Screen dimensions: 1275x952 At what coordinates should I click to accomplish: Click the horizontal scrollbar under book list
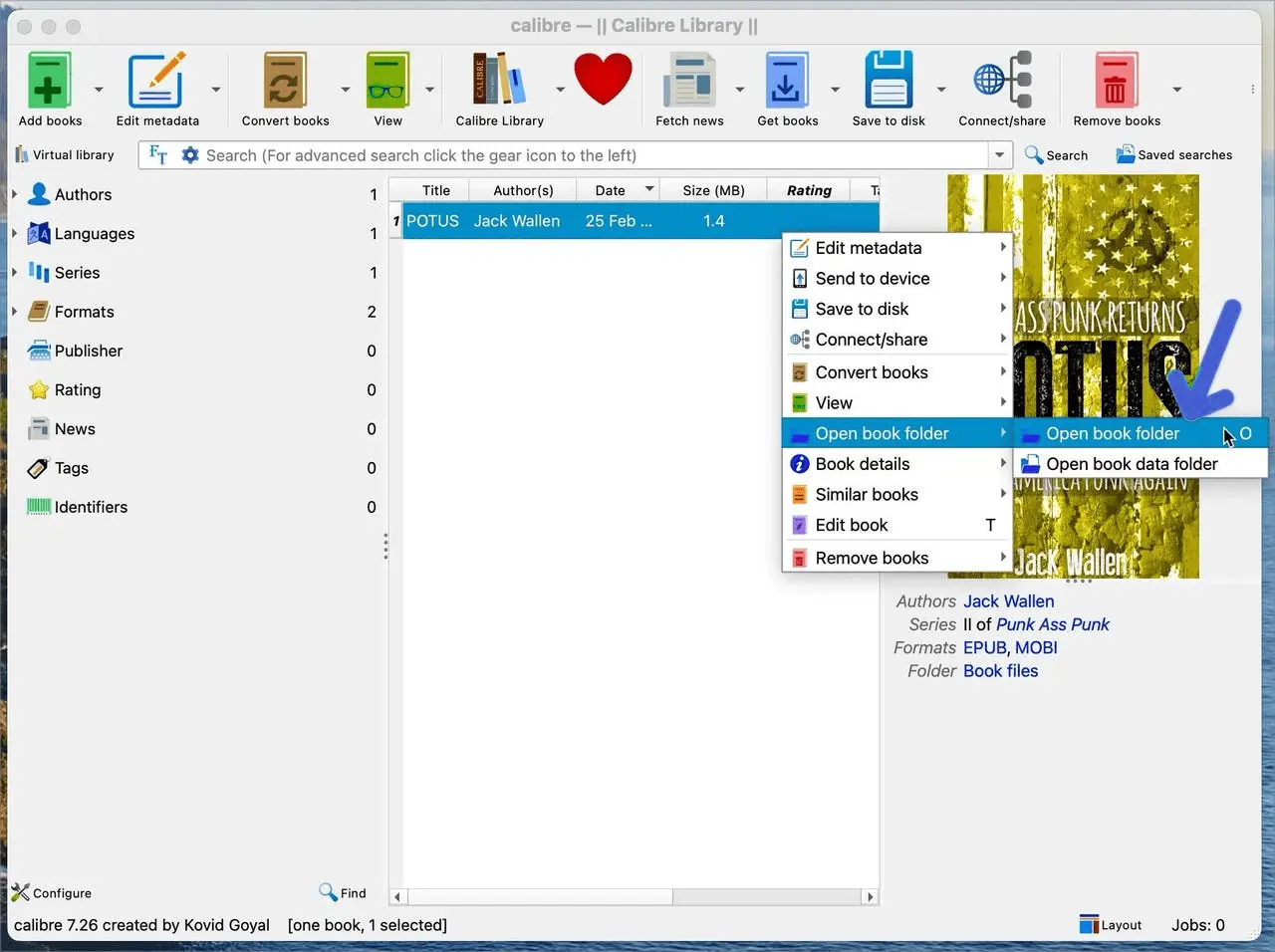[538, 897]
